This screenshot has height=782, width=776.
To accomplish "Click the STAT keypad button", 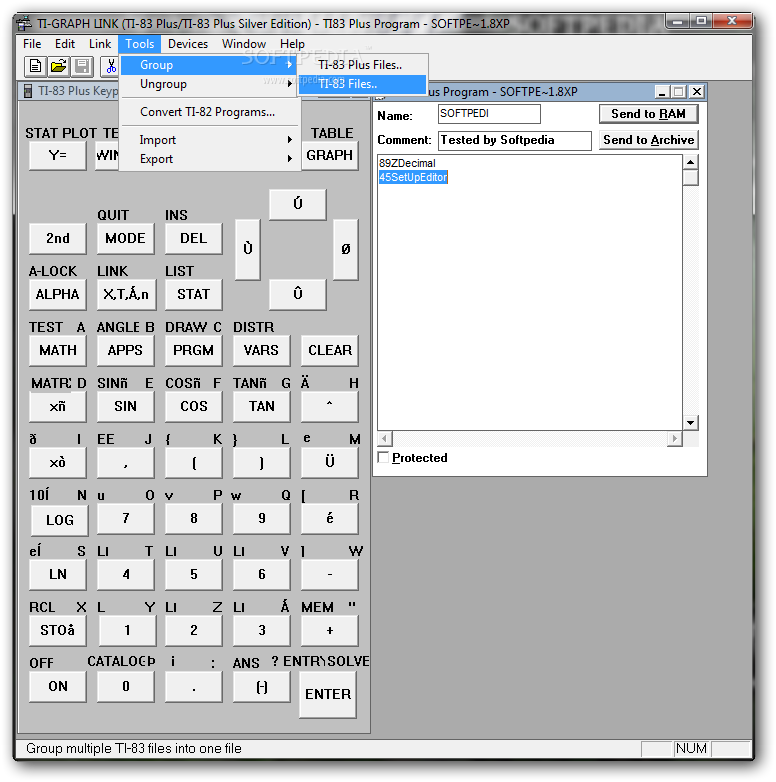I will tap(194, 294).
